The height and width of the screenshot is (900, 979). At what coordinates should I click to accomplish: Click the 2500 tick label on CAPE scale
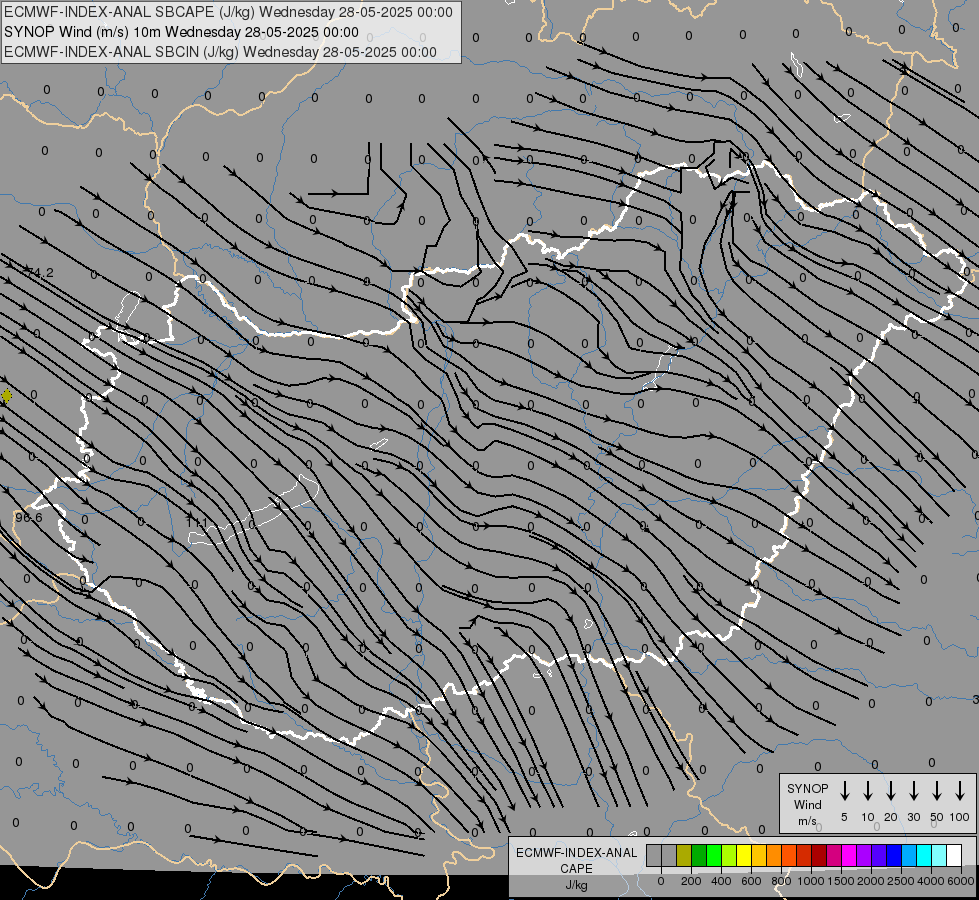(901, 881)
